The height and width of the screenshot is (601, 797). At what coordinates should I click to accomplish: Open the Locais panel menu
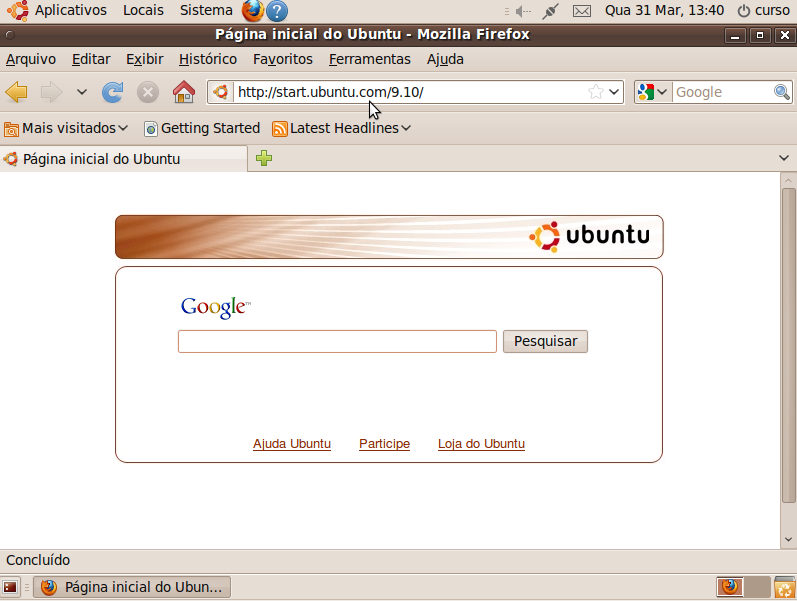pos(143,10)
